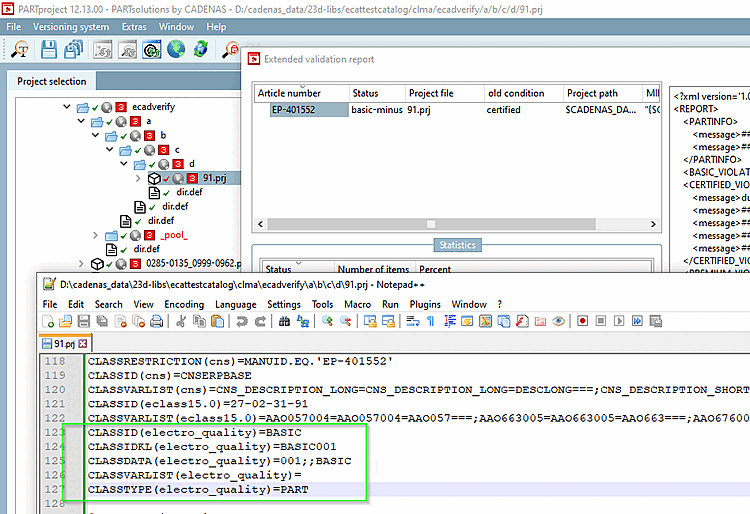Click the Save all icon in PARTproject
Image resolution: width=750 pixels, height=514 pixels.
(x=73, y=50)
